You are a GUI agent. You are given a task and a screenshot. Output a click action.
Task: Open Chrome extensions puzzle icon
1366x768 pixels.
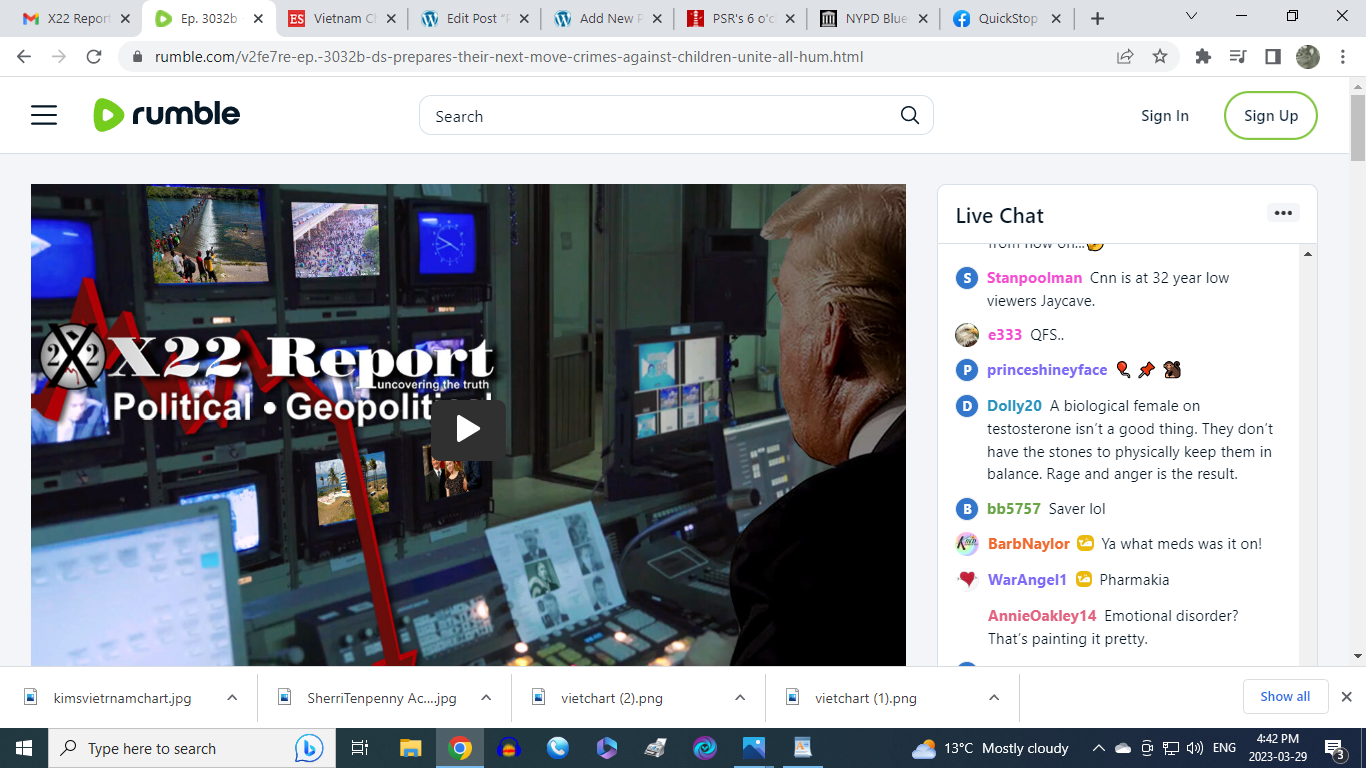1203,57
